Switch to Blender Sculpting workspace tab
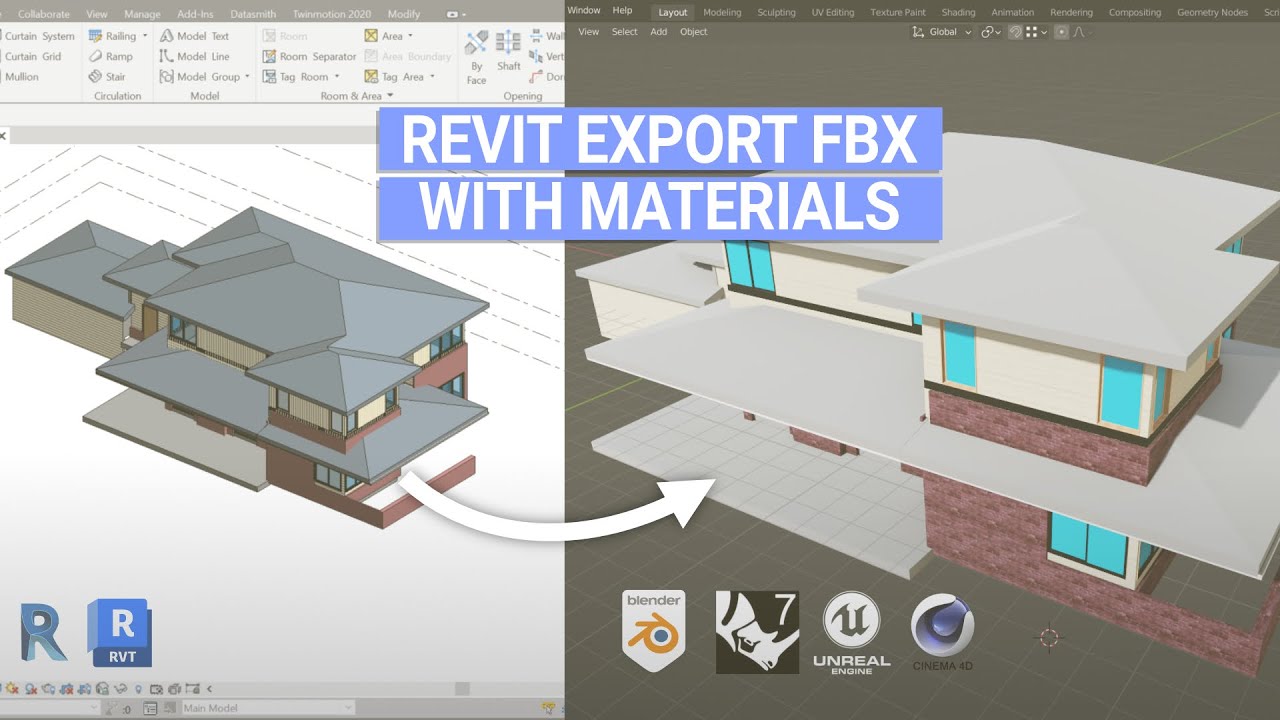Image resolution: width=1280 pixels, height=720 pixels. pyautogui.click(x=776, y=12)
